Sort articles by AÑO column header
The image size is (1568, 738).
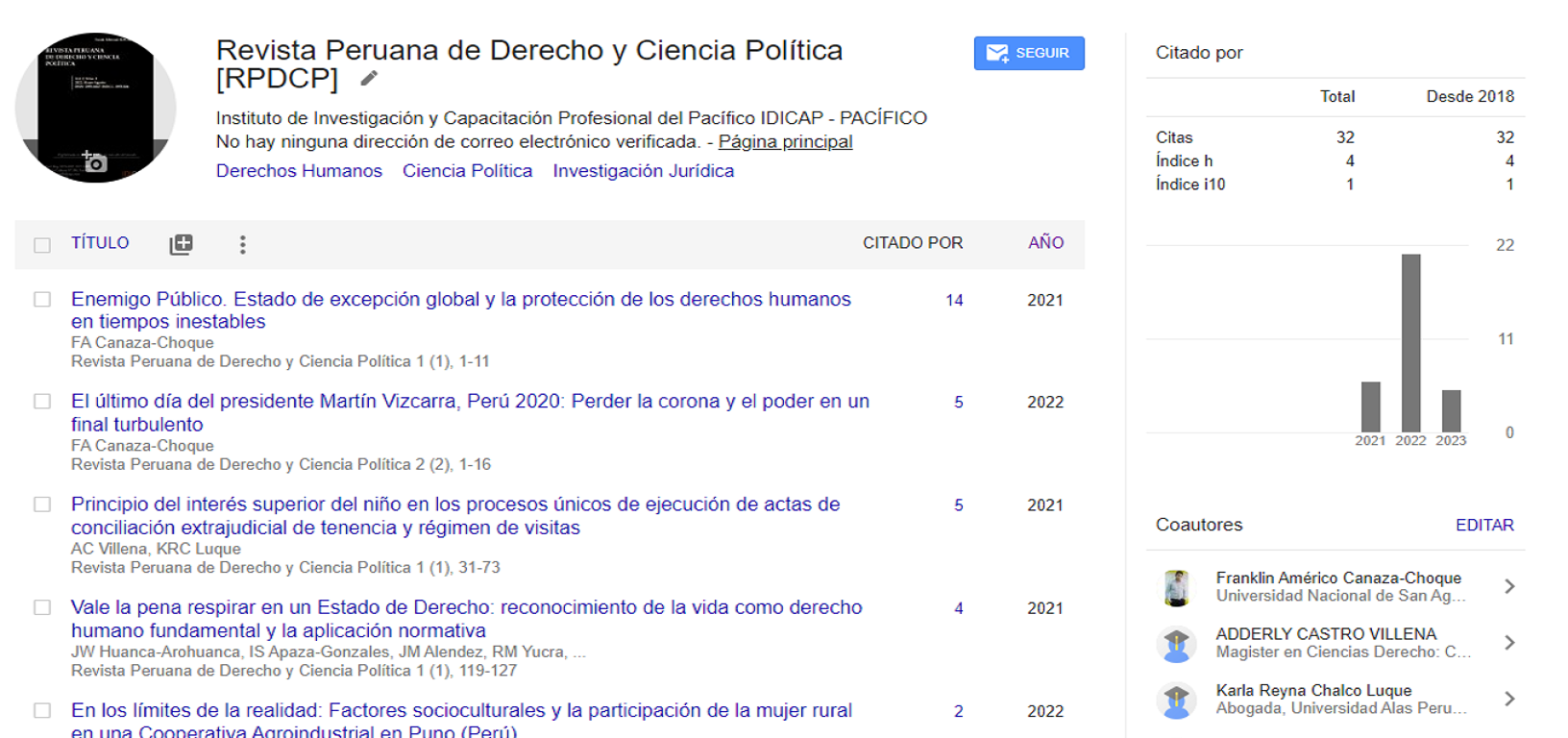pyautogui.click(x=1045, y=243)
